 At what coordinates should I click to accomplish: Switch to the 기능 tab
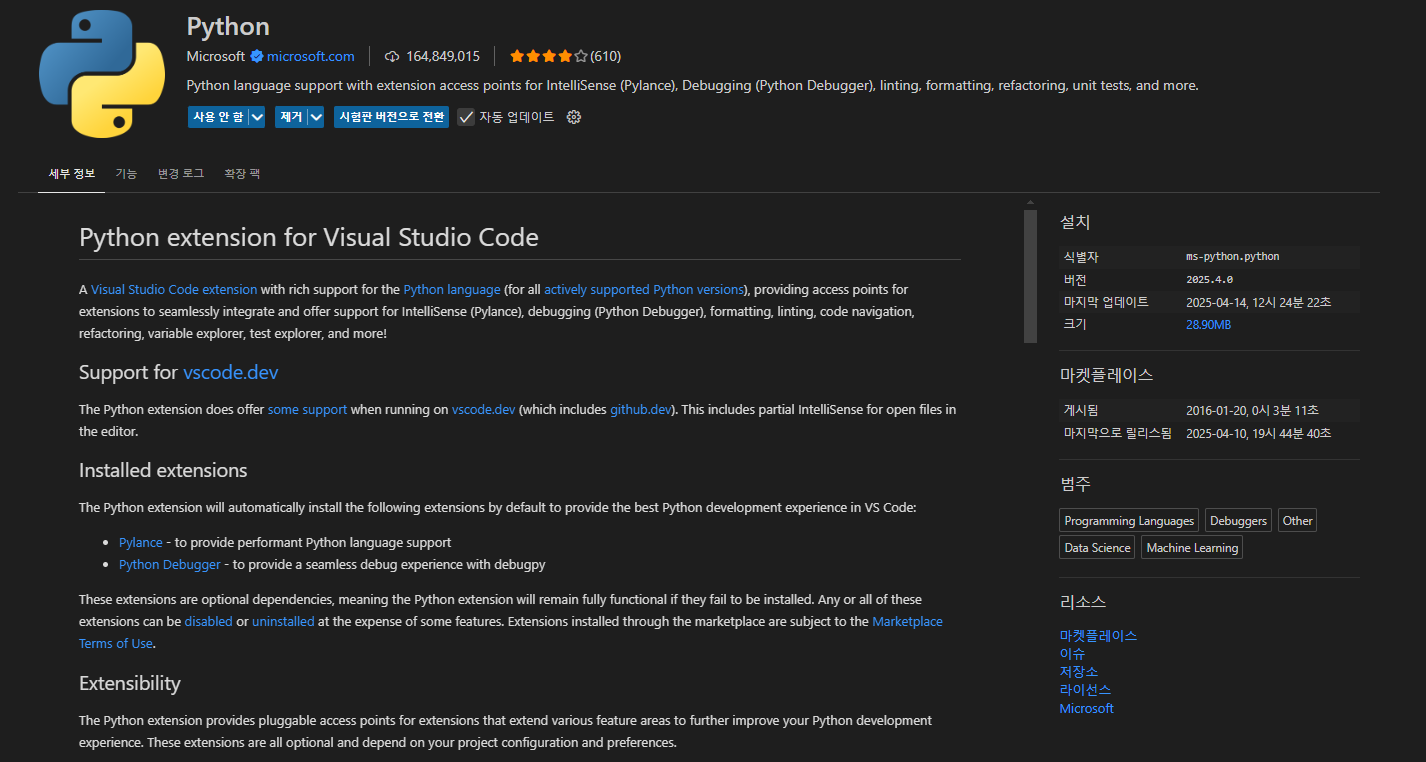point(126,174)
